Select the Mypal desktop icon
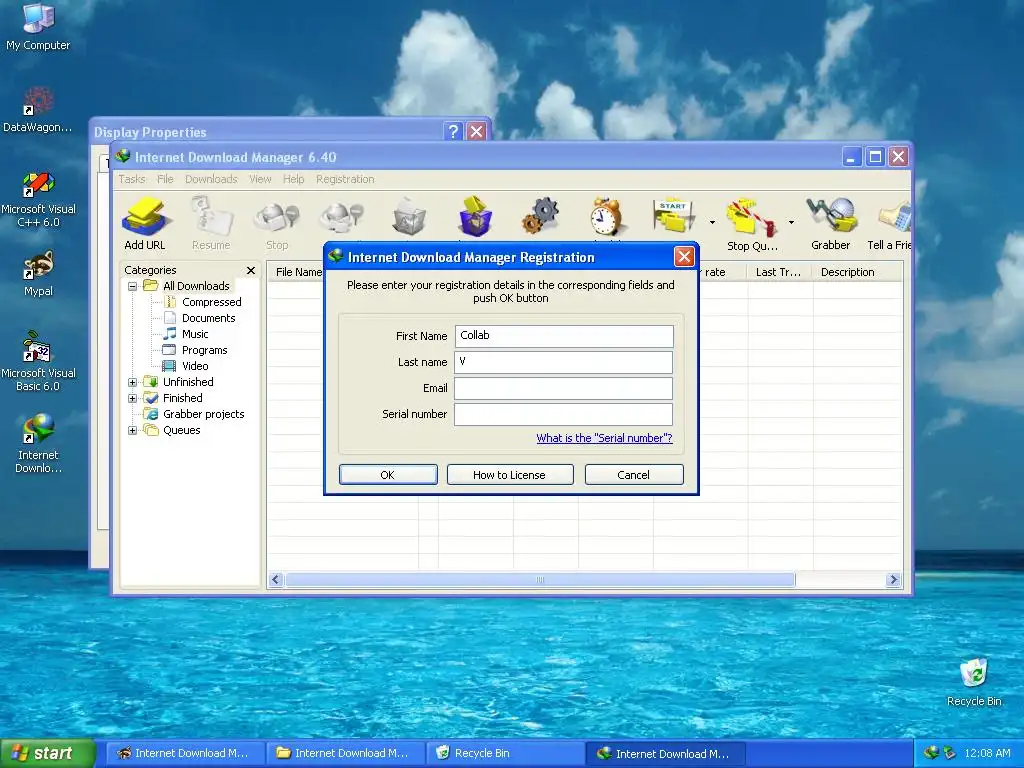The height and width of the screenshot is (768, 1024). [38, 274]
